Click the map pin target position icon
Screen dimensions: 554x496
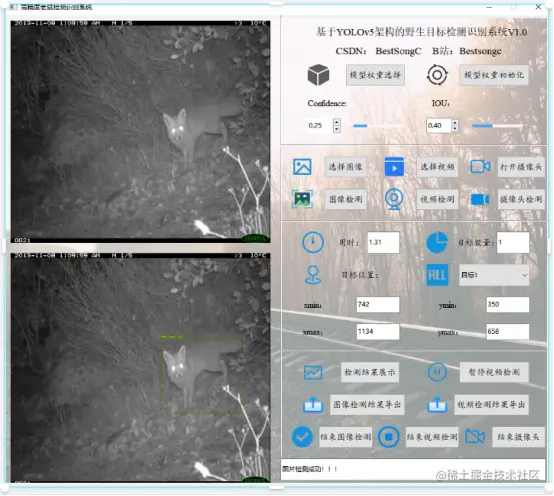[313, 275]
